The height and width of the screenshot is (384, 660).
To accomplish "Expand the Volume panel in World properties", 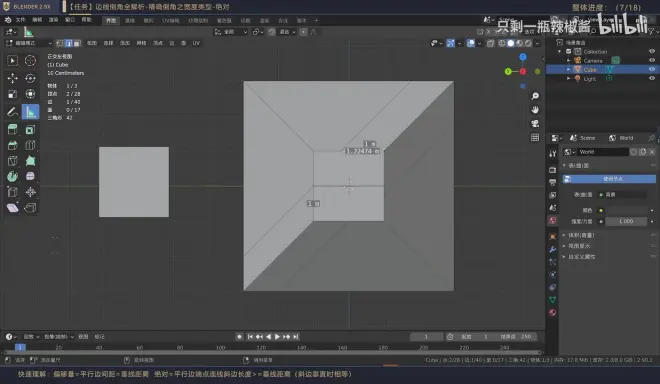I will tap(581, 235).
